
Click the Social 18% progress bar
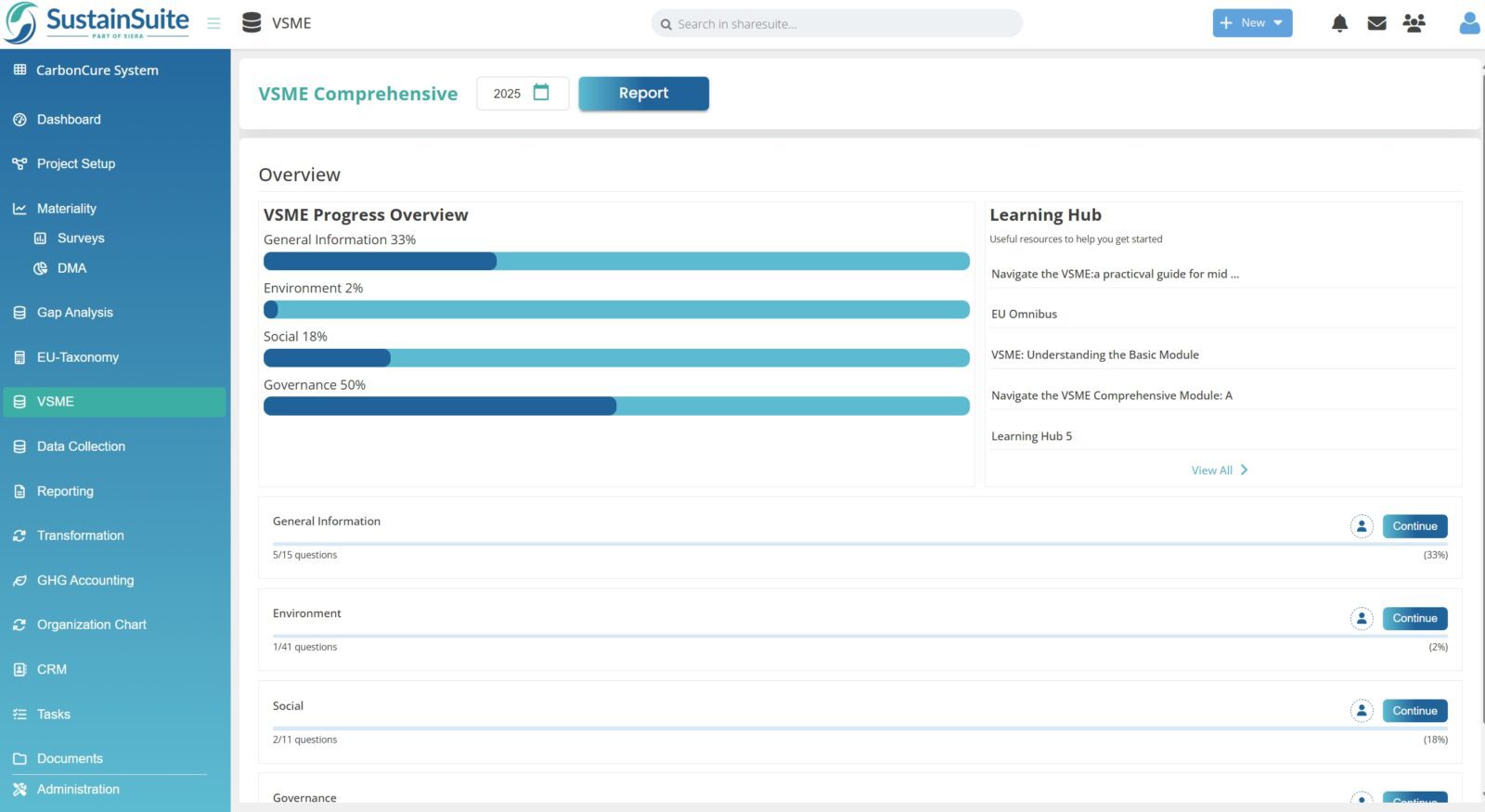click(616, 358)
